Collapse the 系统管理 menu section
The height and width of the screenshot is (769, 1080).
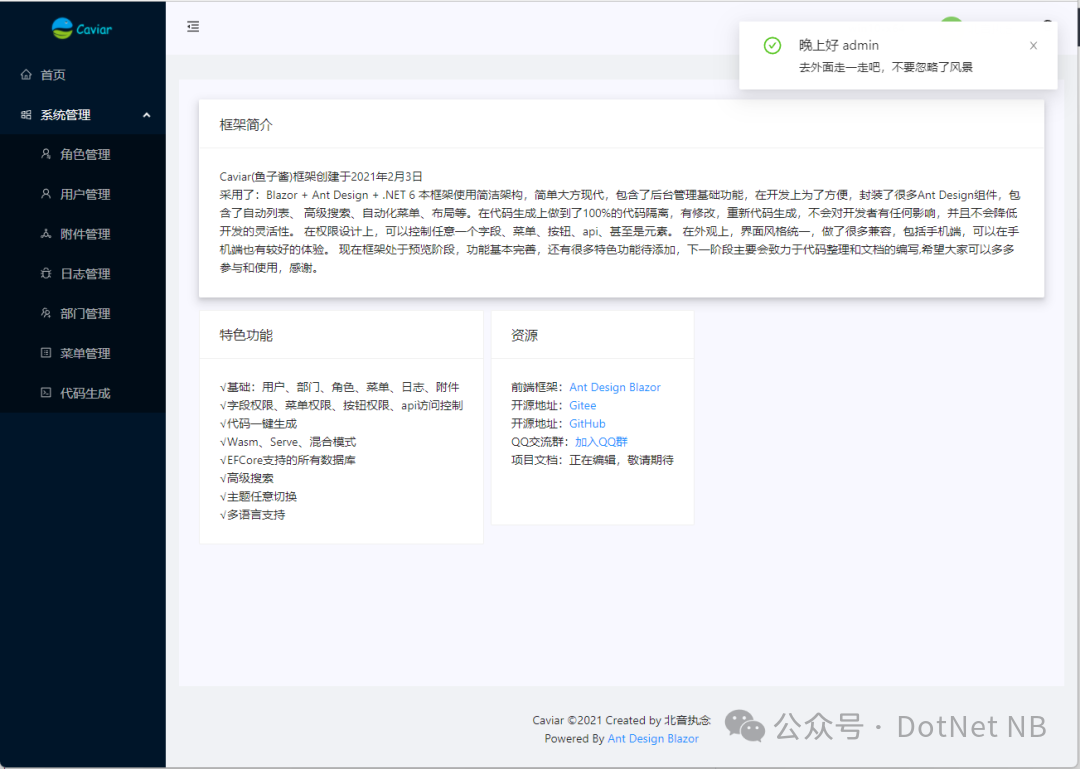(83, 114)
